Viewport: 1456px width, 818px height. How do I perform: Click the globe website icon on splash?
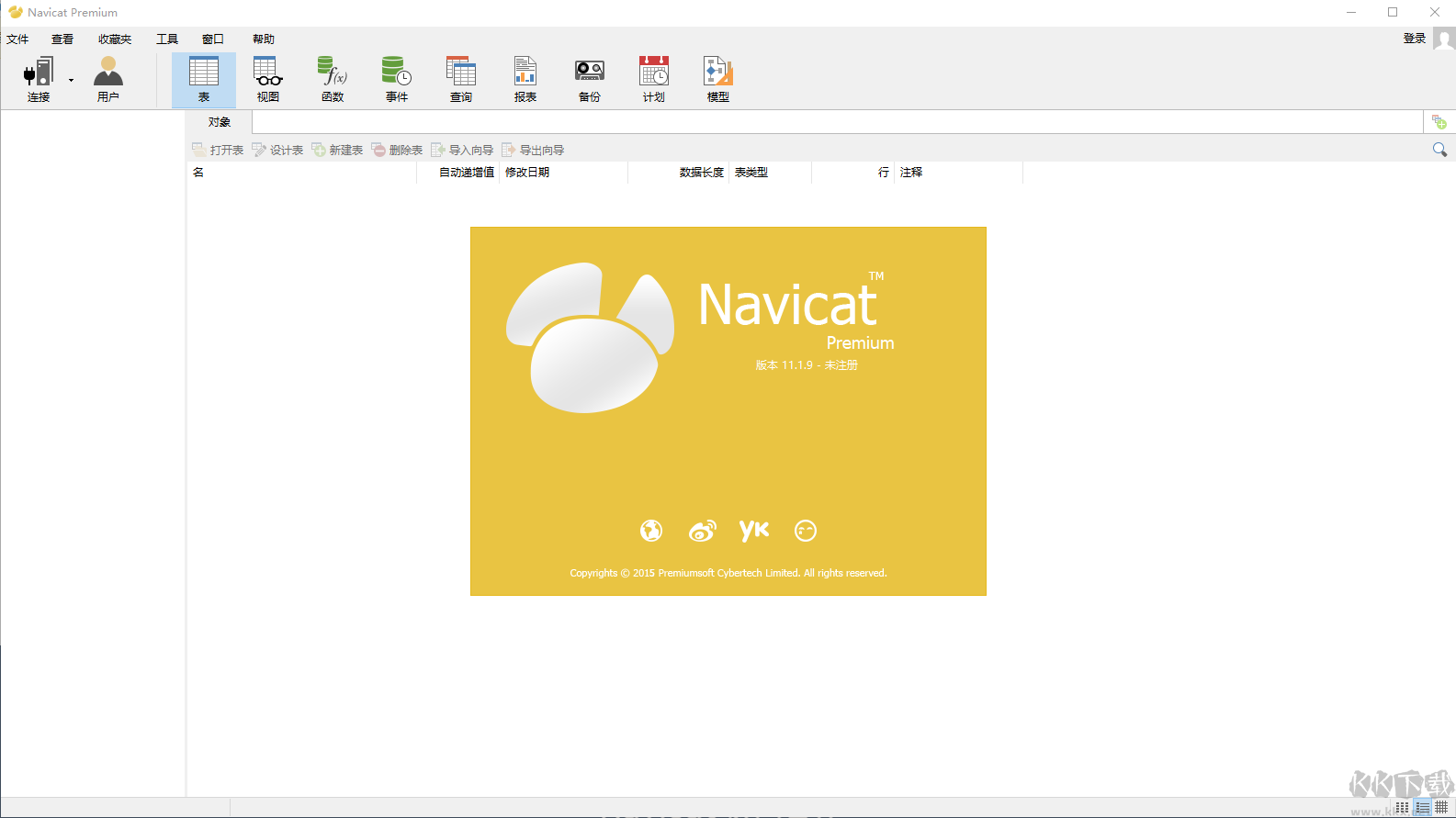[x=651, y=531]
